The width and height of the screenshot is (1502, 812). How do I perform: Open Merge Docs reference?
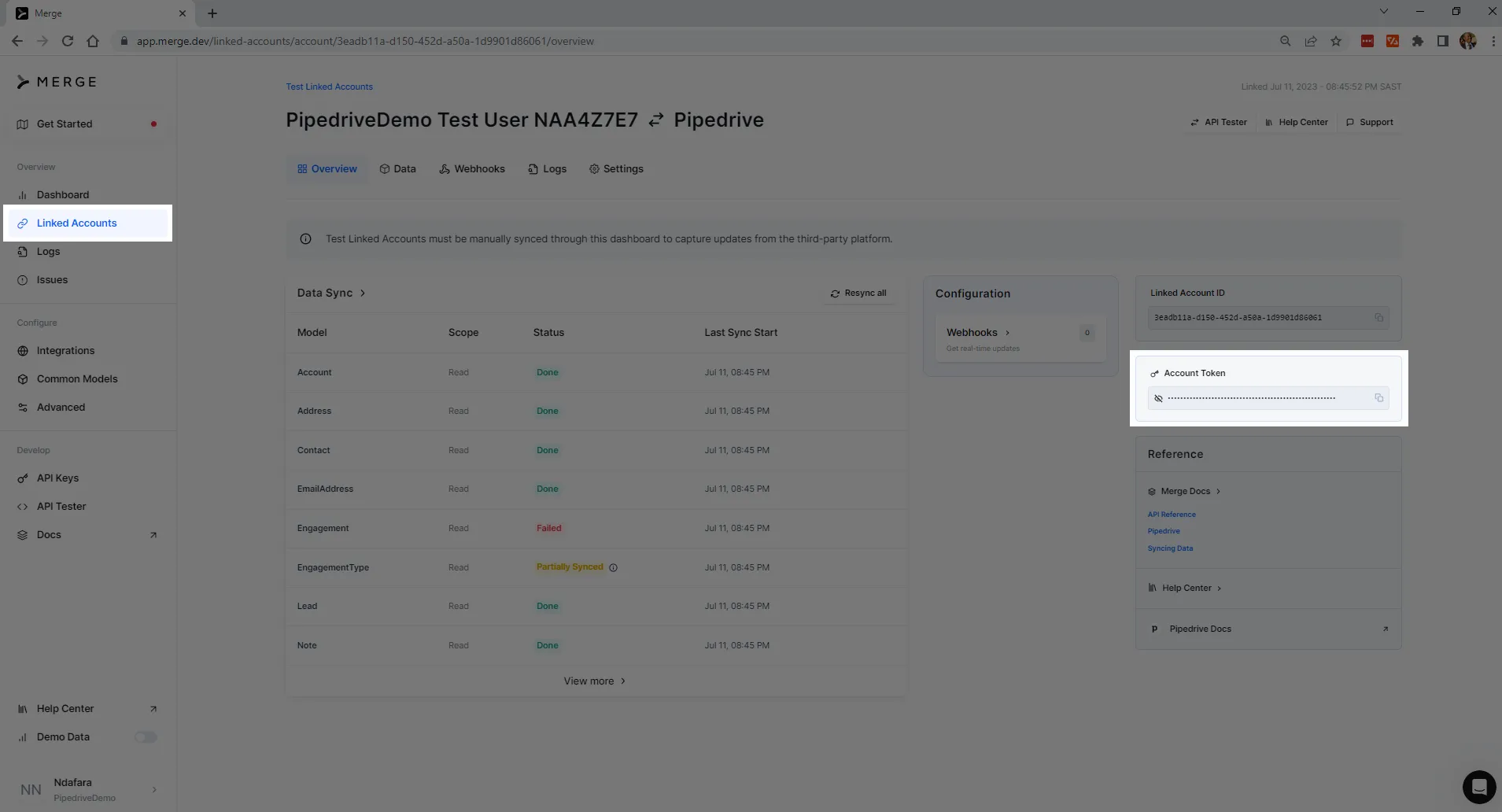tap(1185, 491)
